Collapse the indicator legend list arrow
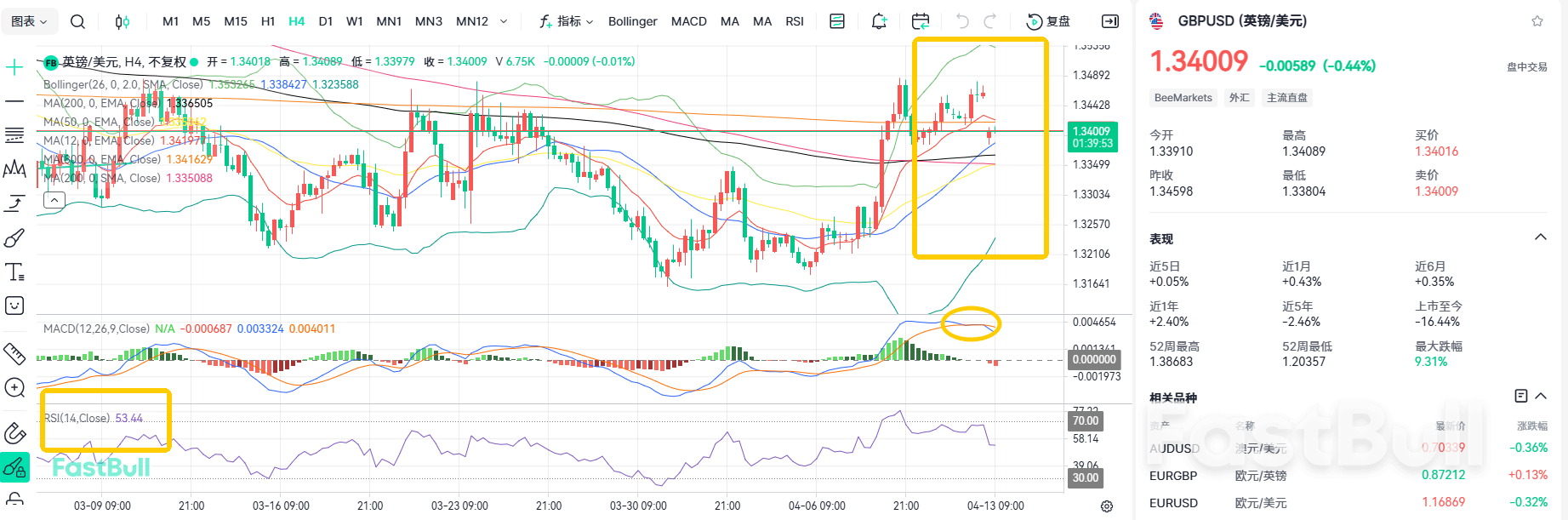1568x520 pixels. point(54,200)
